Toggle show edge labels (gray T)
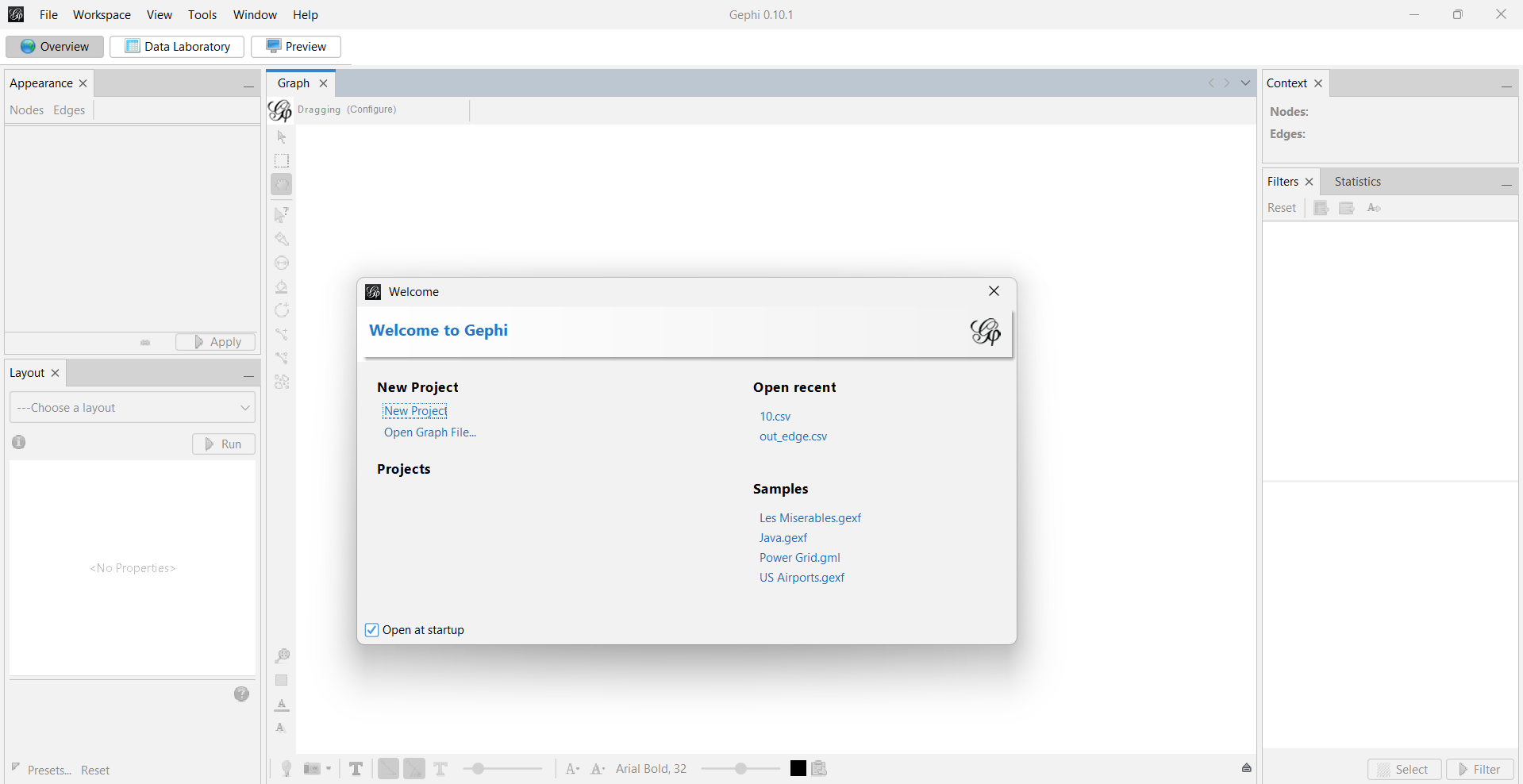1523x784 pixels. tap(440, 768)
